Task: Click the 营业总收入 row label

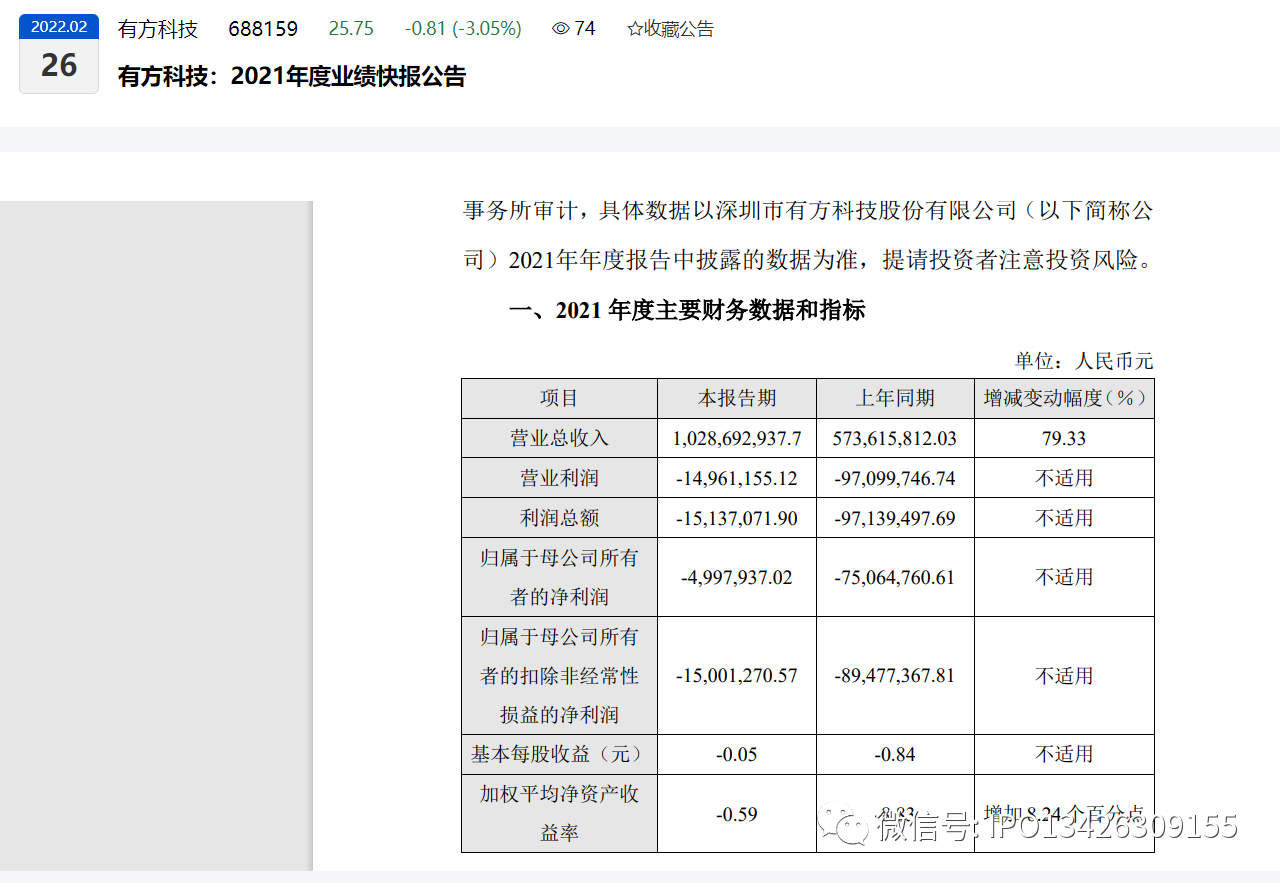Action: pyautogui.click(x=559, y=438)
